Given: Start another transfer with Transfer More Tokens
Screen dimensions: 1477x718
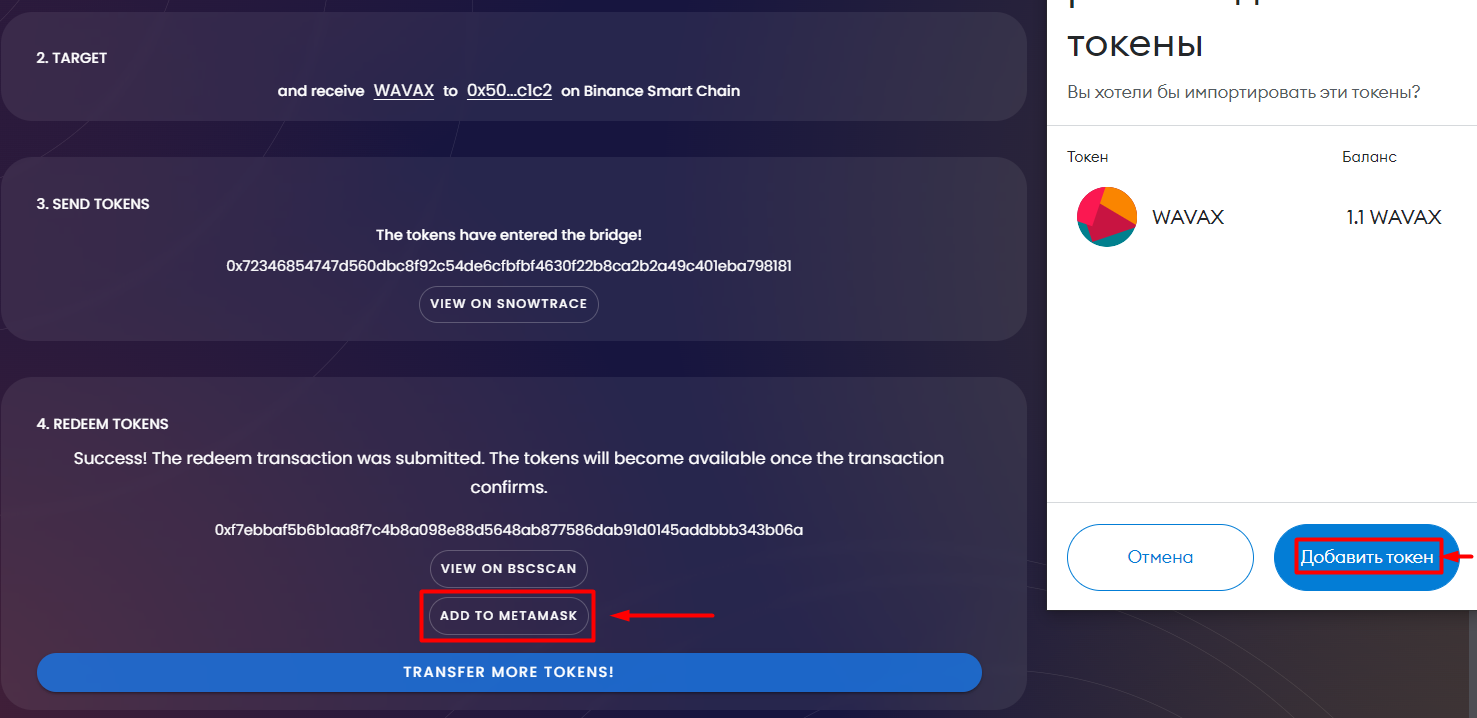Looking at the screenshot, I should 509,672.
